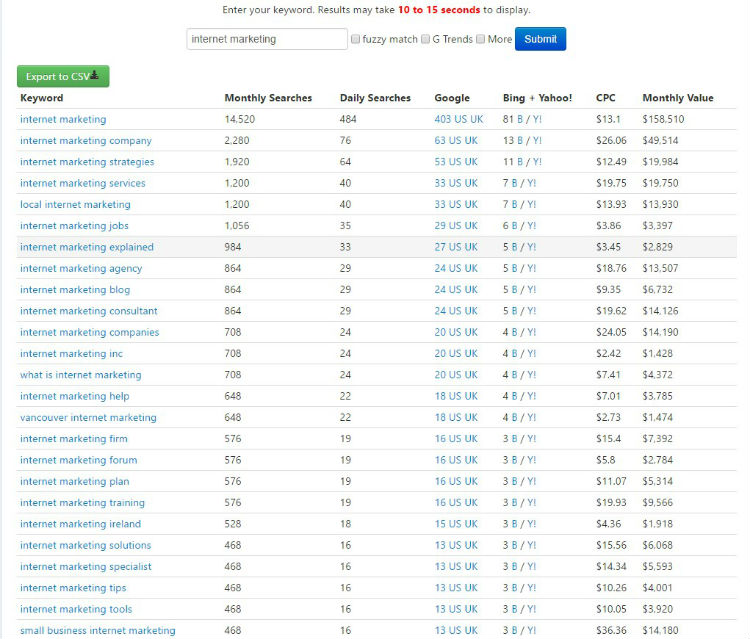The width and height of the screenshot is (750, 639).
Task: Focus the keyword input field
Action: coord(267,39)
